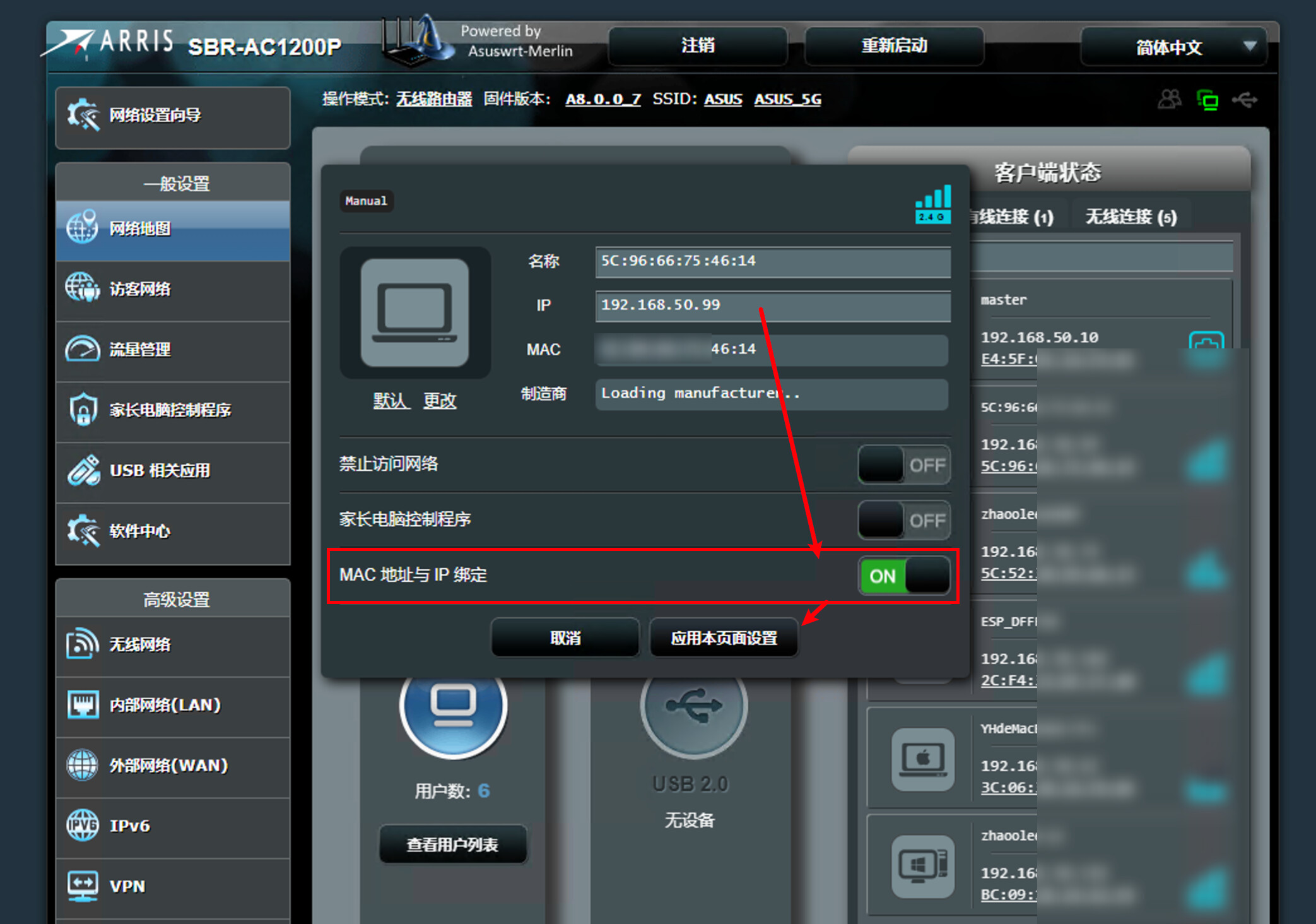Open 访客网络 guest network page
1316x924 pixels.
[172, 290]
